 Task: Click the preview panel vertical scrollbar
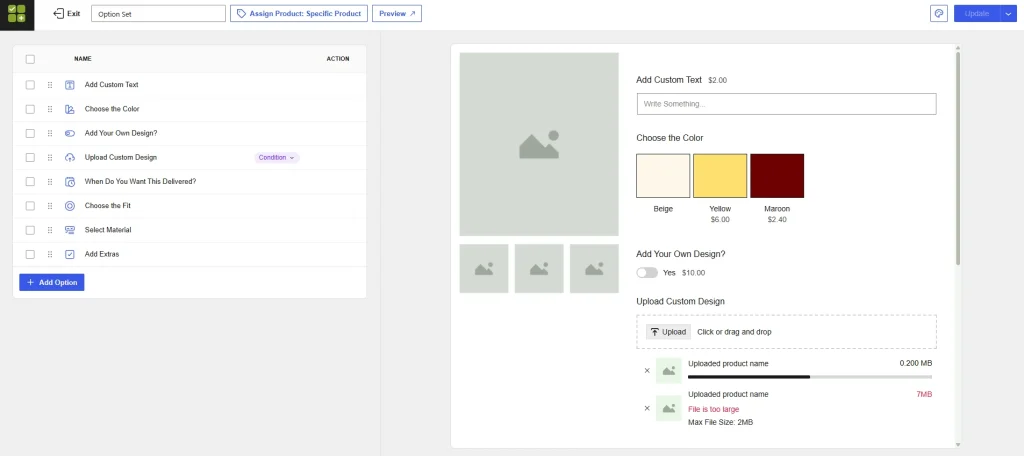(x=958, y=158)
